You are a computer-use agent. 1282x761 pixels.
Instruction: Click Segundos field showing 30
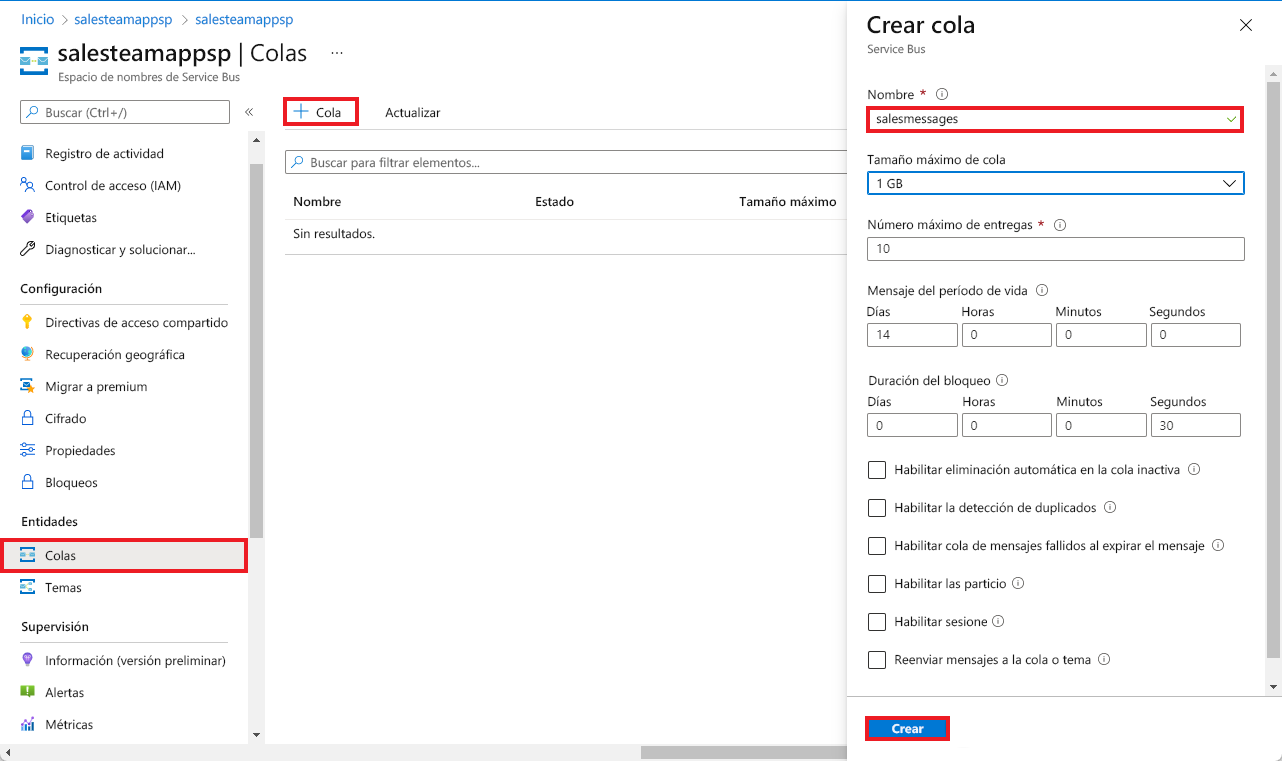point(1196,425)
